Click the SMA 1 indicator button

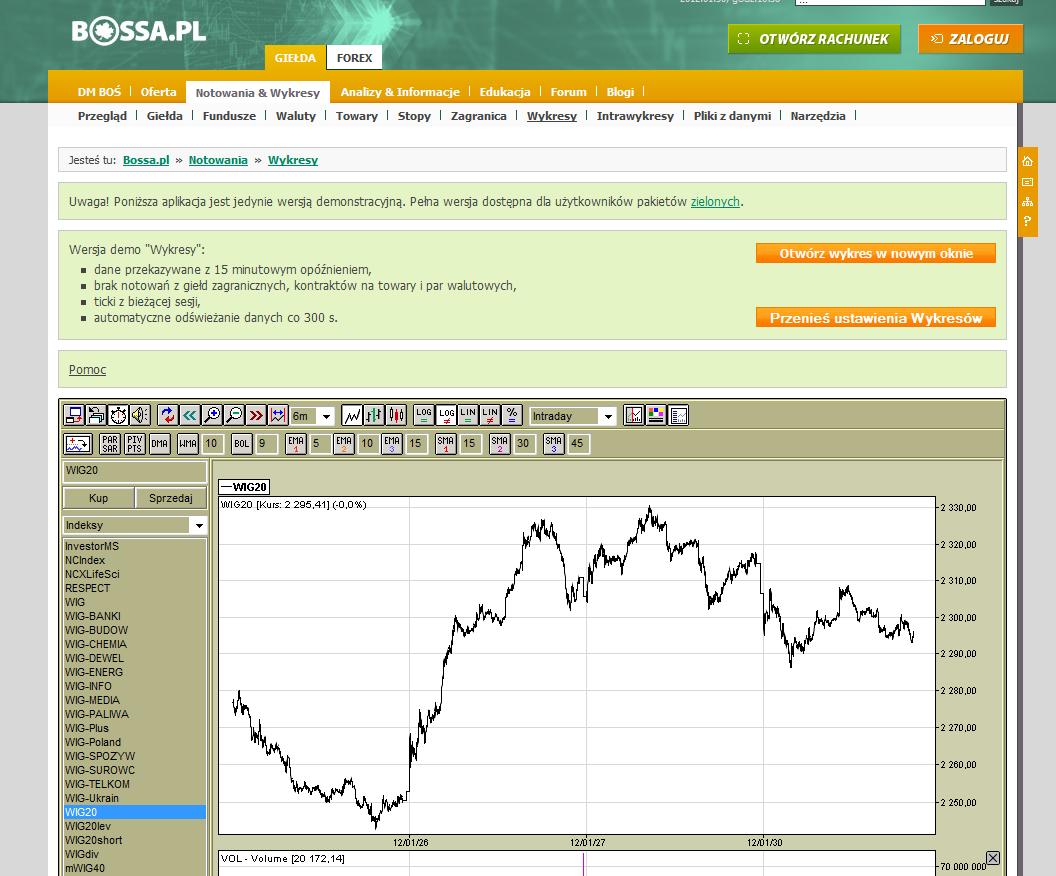coord(446,444)
